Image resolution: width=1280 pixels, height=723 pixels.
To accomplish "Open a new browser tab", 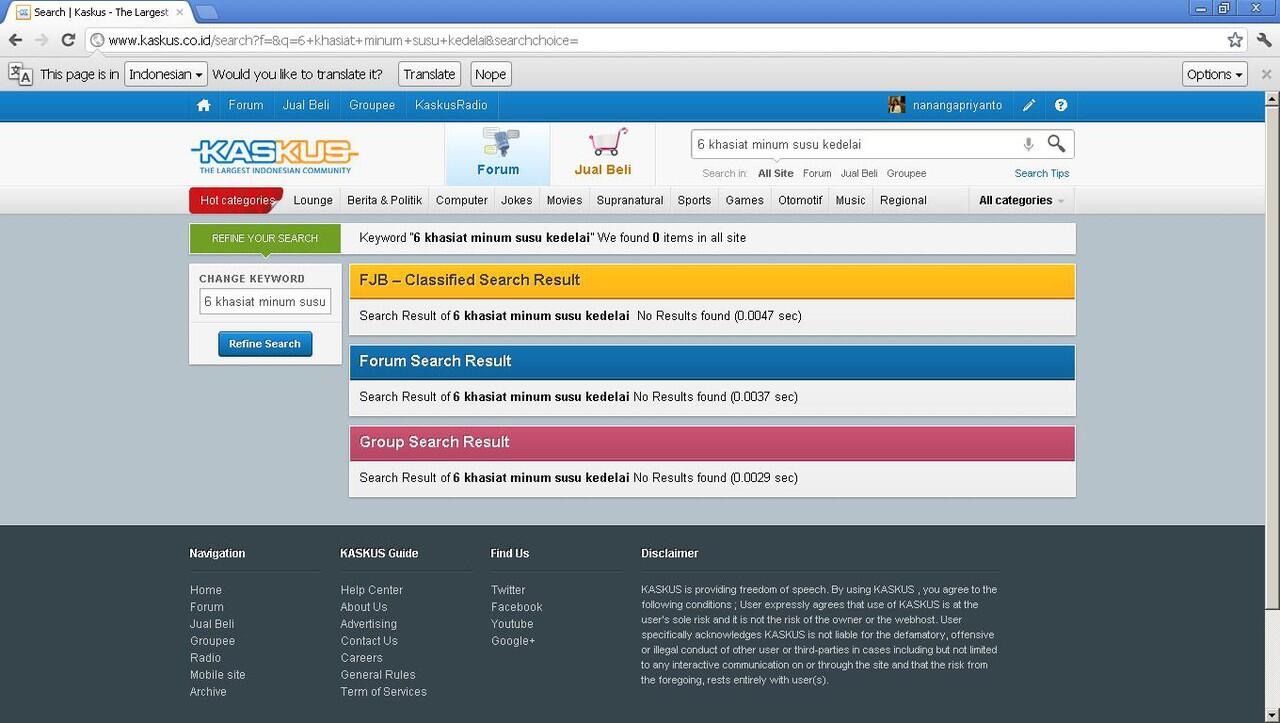I will [206, 12].
